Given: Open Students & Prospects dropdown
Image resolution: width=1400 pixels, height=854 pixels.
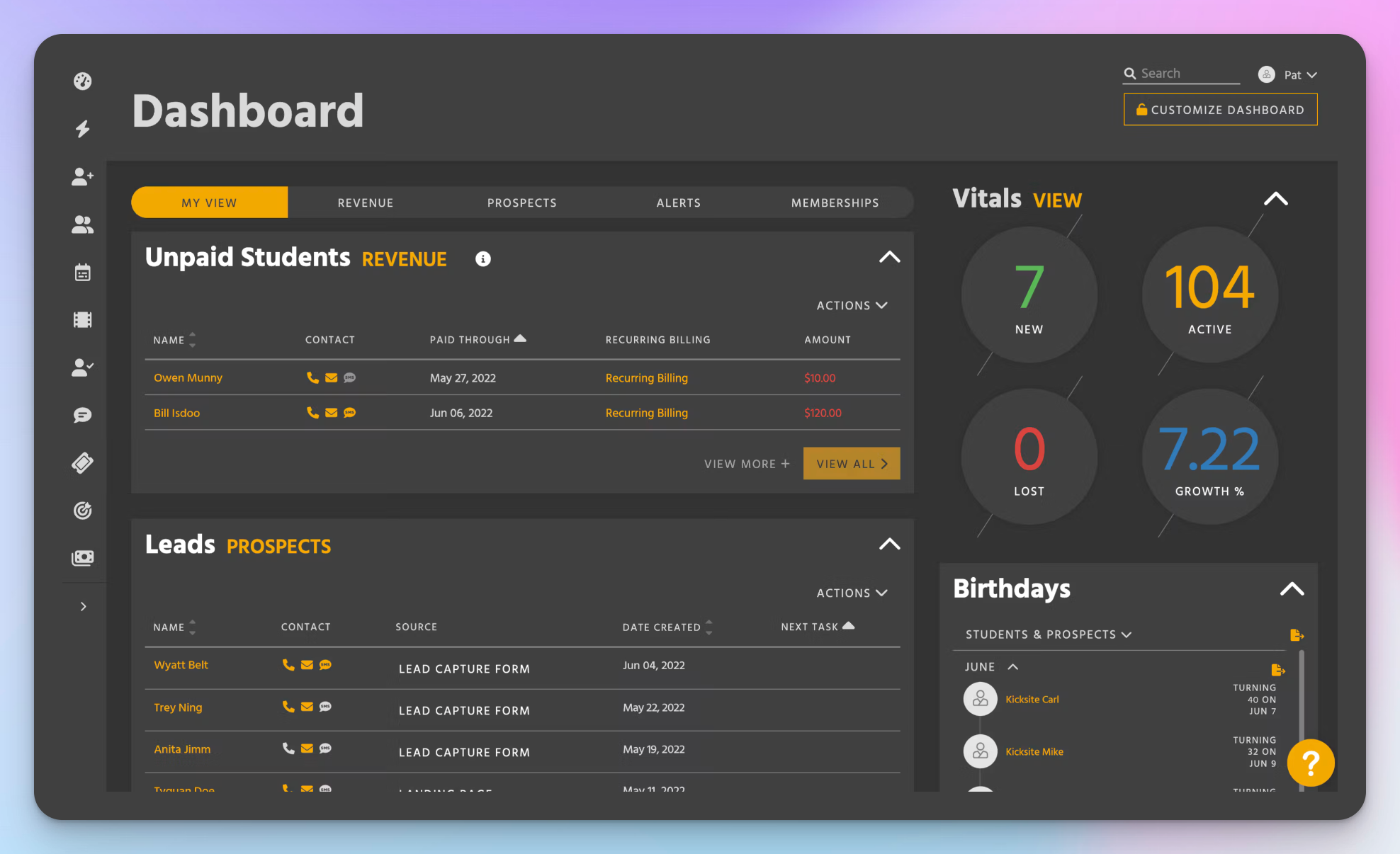Looking at the screenshot, I should pos(1049,634).
